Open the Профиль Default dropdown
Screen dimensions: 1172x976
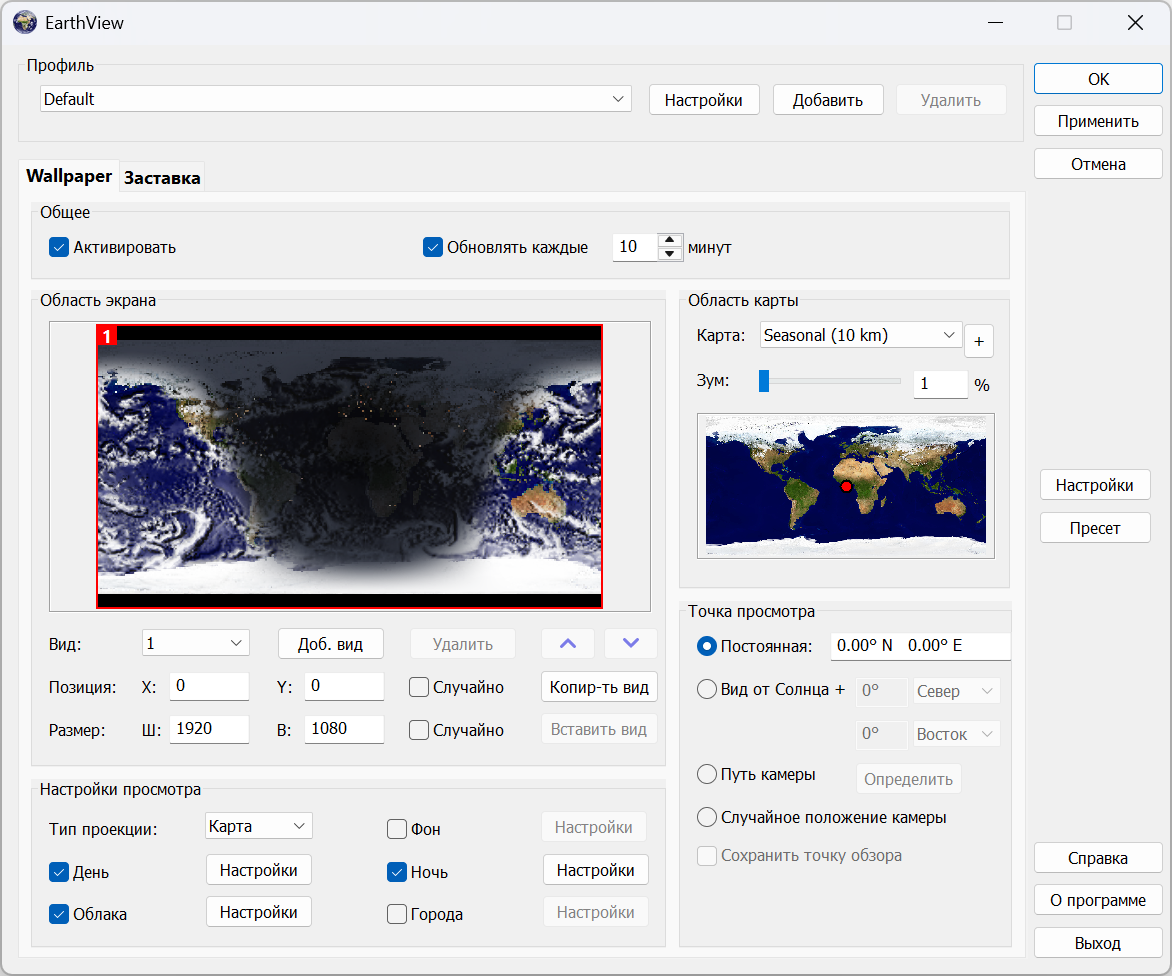click(x=335, y=99)
